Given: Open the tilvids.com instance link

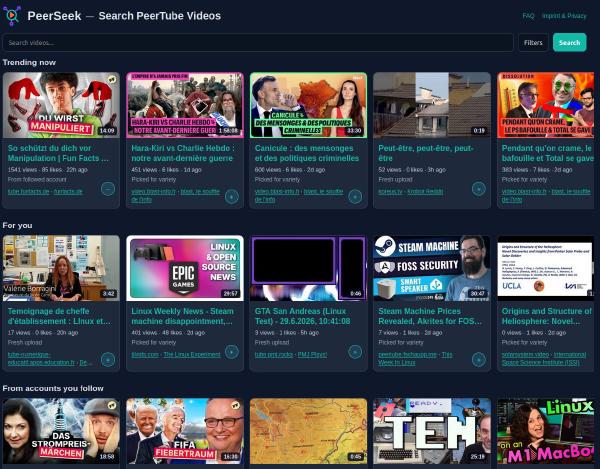Looking at the screenshot, I should [145, 355].
